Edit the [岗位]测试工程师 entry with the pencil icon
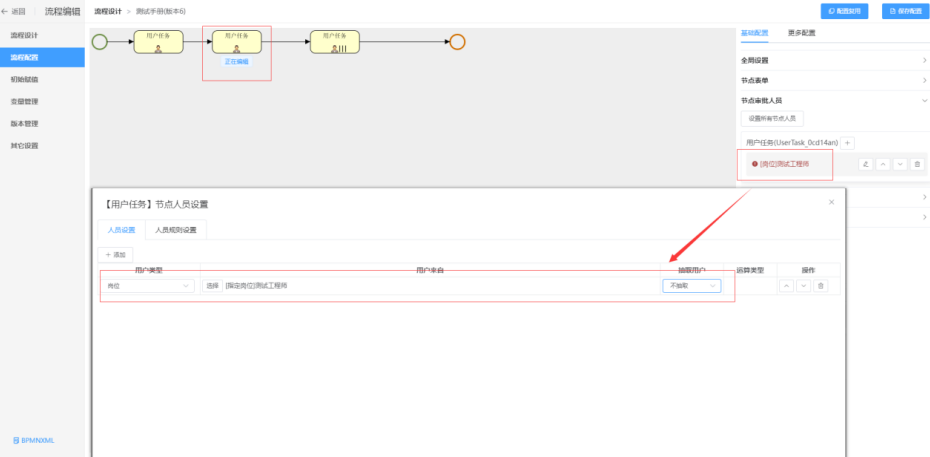The image size is (930, 457). pyautogui.click(x=865, y=164)
